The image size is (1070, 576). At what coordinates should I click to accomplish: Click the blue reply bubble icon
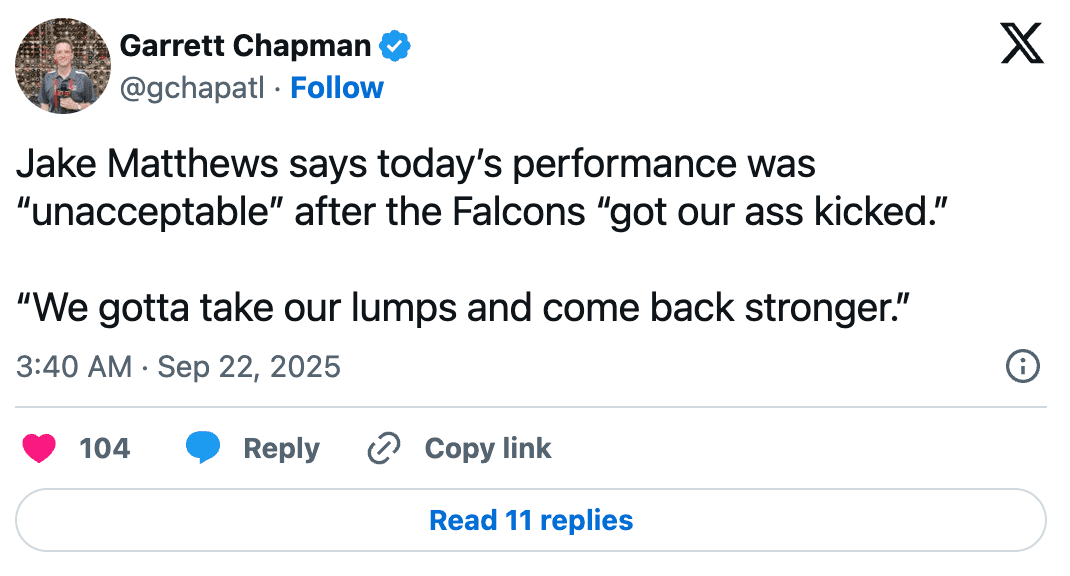tap(203, 449)
